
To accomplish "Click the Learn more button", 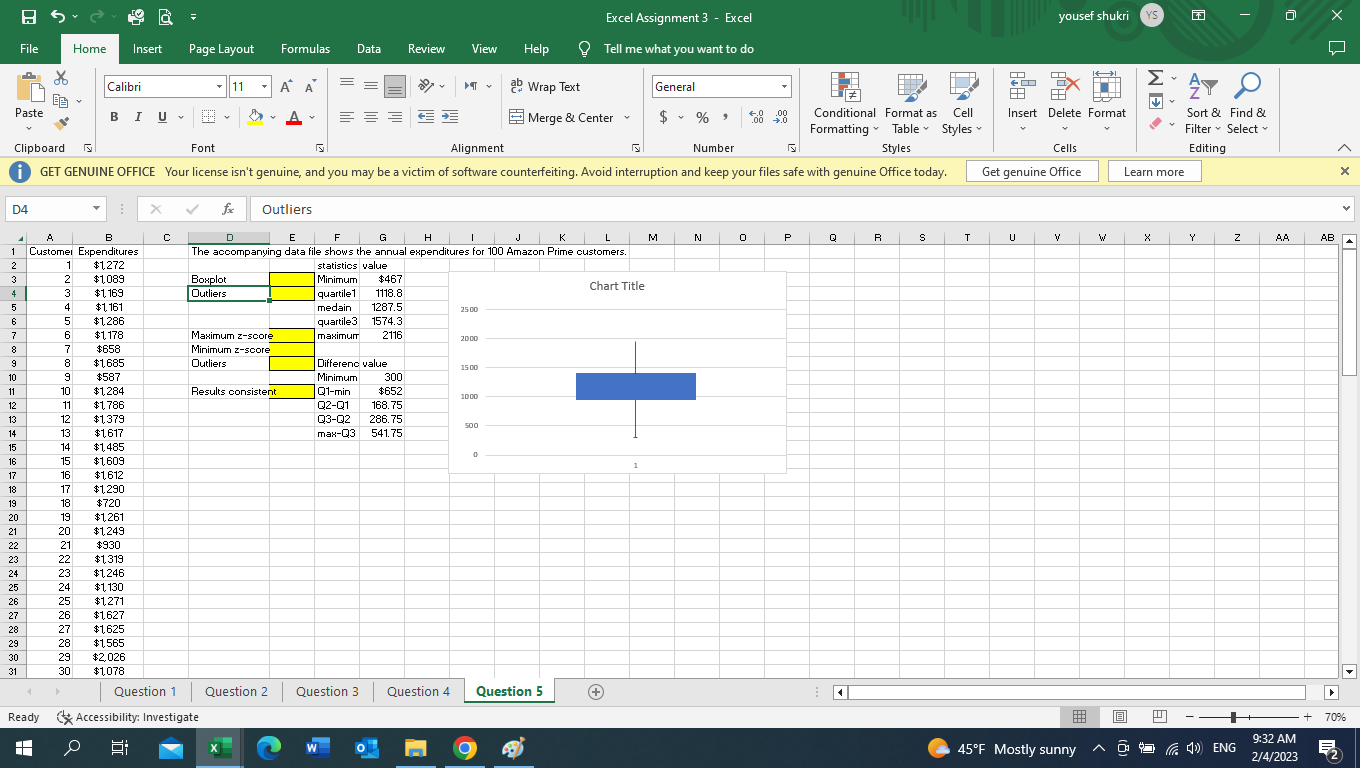I will pos(1154,172).
